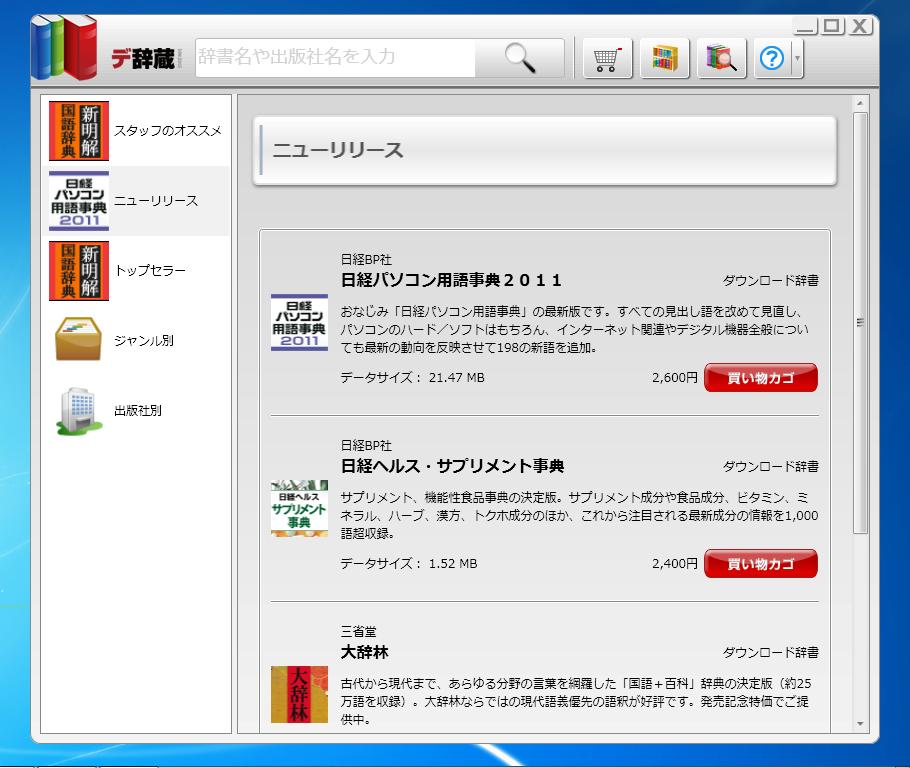Click the デ辞蔵 books logo
The width and height of the screenshot is (910, 768).
pos(64,48)
